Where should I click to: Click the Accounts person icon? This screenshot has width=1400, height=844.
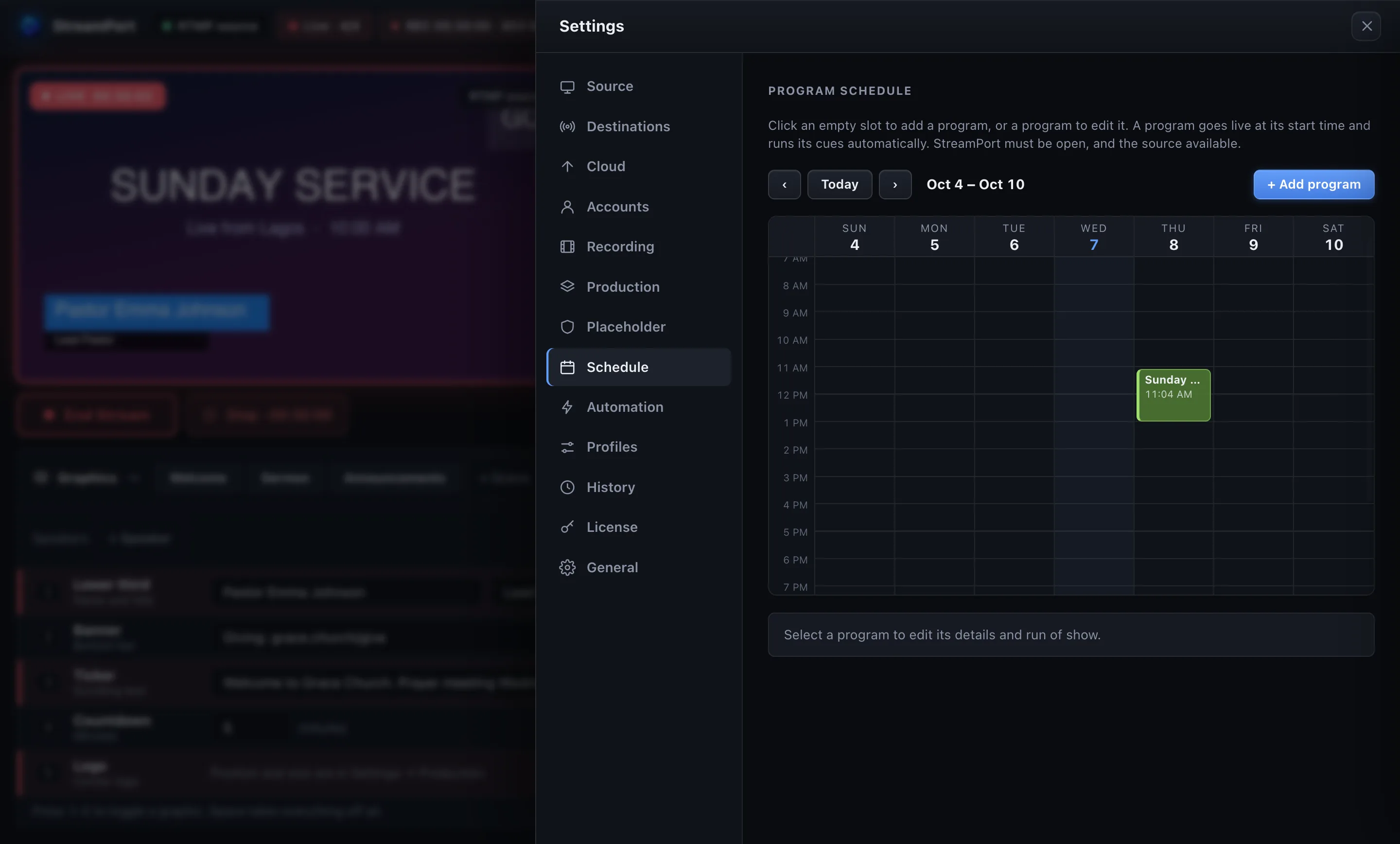pos(567,207)
